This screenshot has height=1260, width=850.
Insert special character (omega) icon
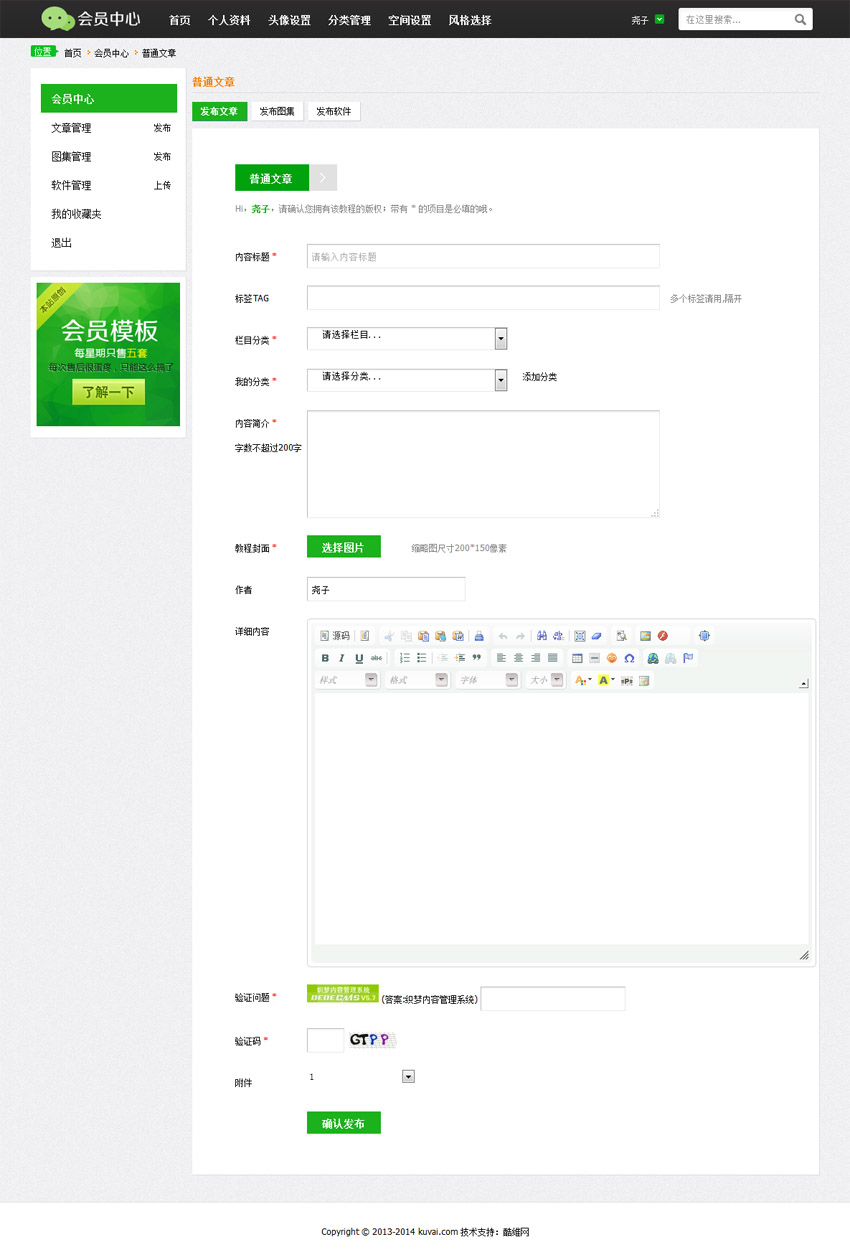(629, 658)
